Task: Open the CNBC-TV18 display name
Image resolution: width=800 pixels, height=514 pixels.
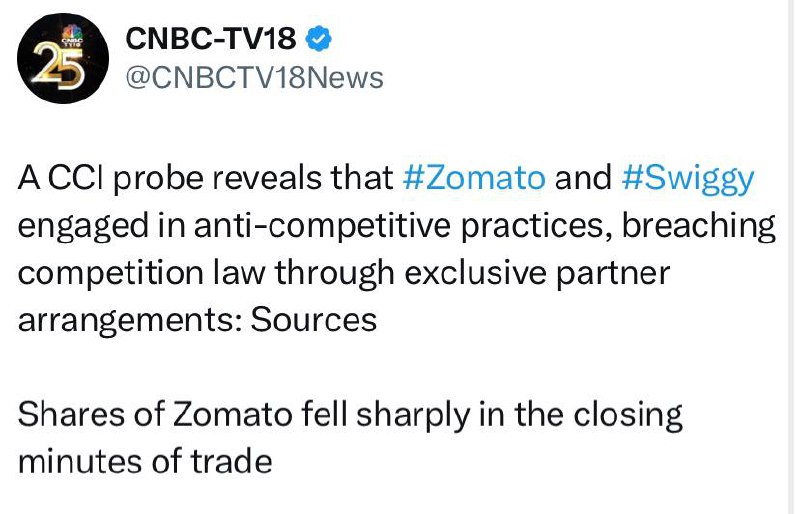Action: coord(211,38)
